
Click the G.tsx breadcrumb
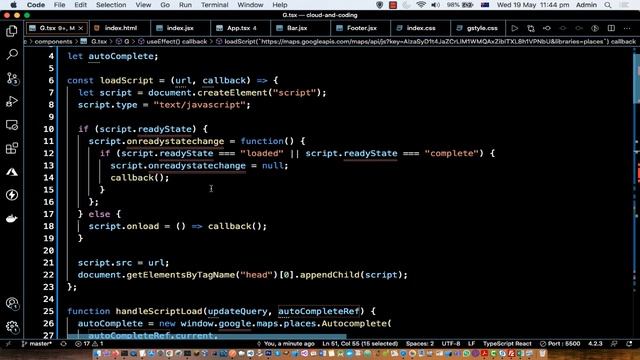[x=95, y=42]
